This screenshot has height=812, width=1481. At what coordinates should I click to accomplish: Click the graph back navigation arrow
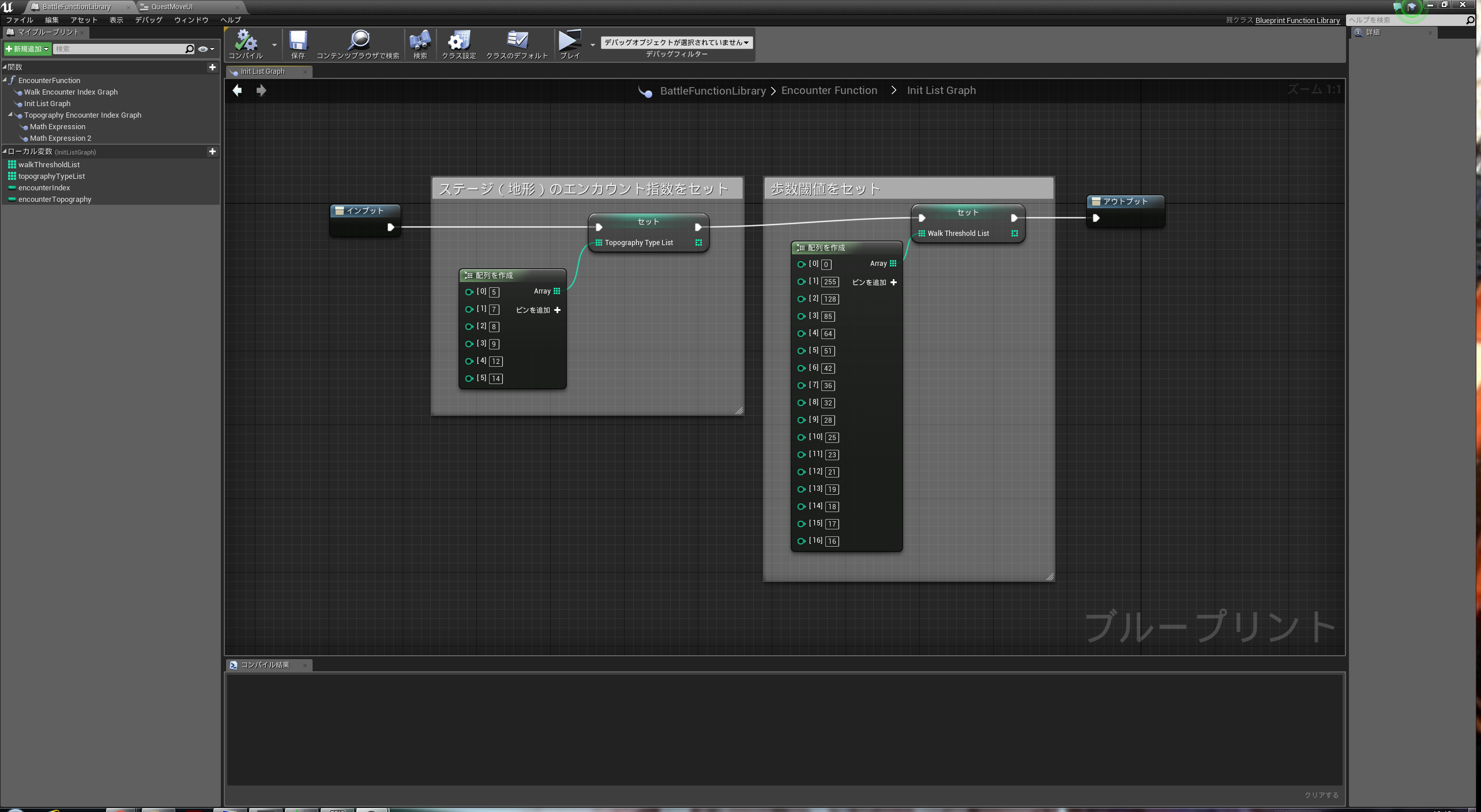237,90
